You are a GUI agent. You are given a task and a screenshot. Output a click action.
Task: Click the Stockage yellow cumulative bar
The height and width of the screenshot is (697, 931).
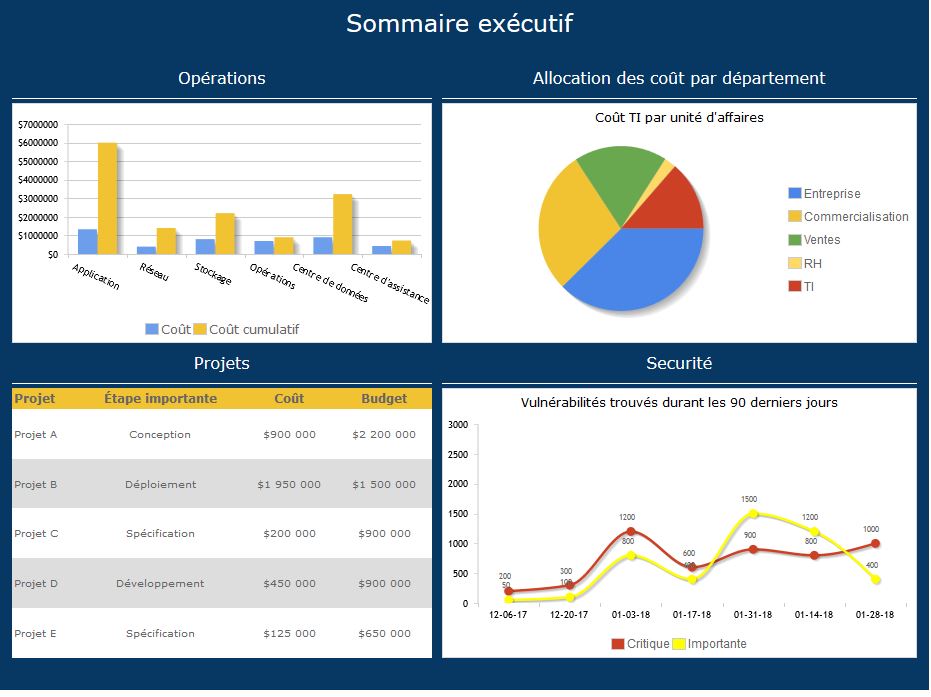tap(225, 233)
